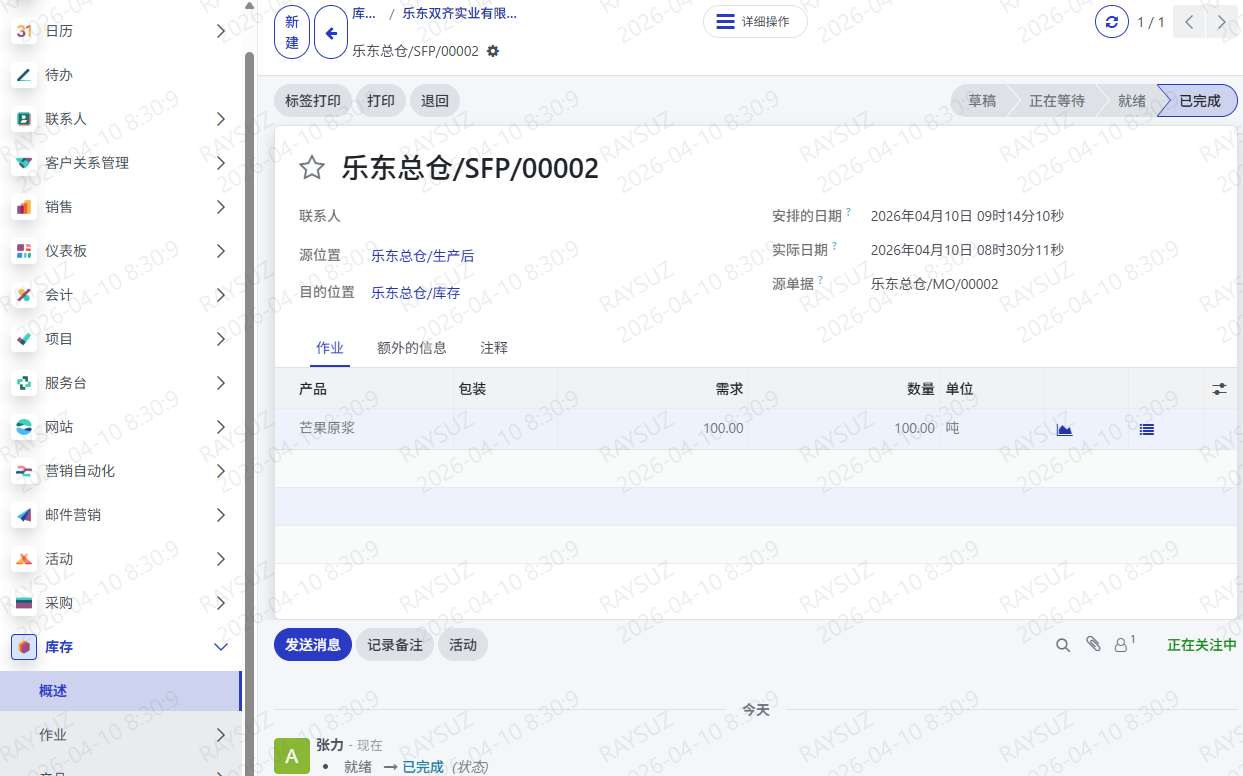Screen dimensions: 1243x776
Task: Open the 会计 app icon
Action: pyautogui.click(x=24, y=295)
